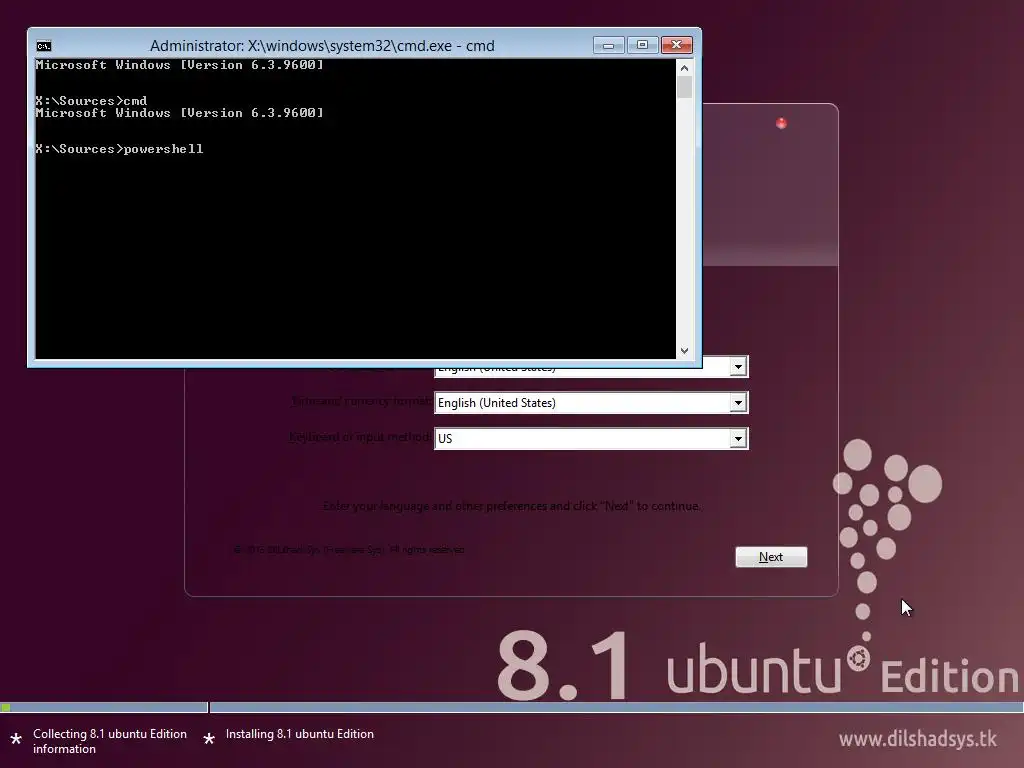This screenshot has width=1024, height=768.
Task: Maximize the Administrator cmd window
Action: (642, 45)
